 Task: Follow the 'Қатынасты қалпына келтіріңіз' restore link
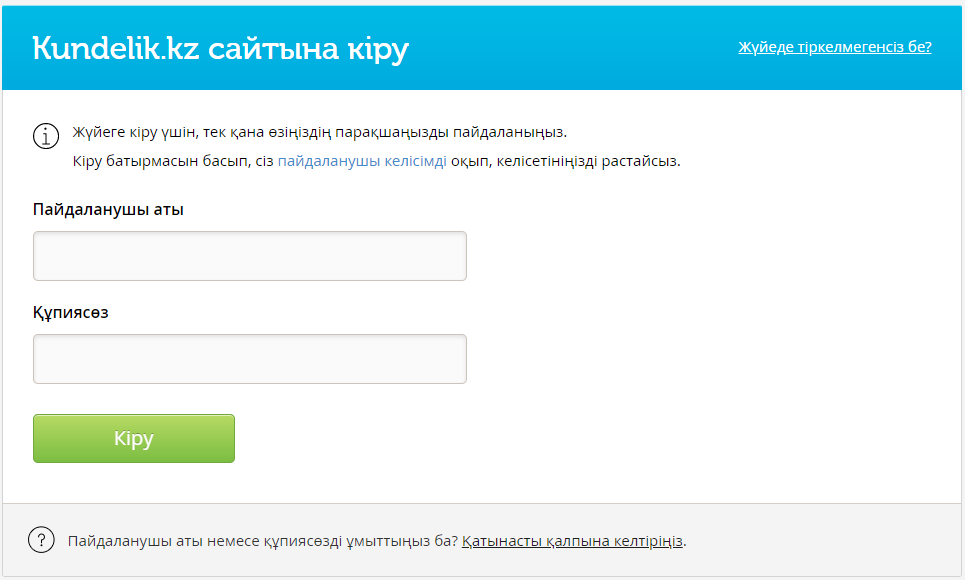click(572, 541)
